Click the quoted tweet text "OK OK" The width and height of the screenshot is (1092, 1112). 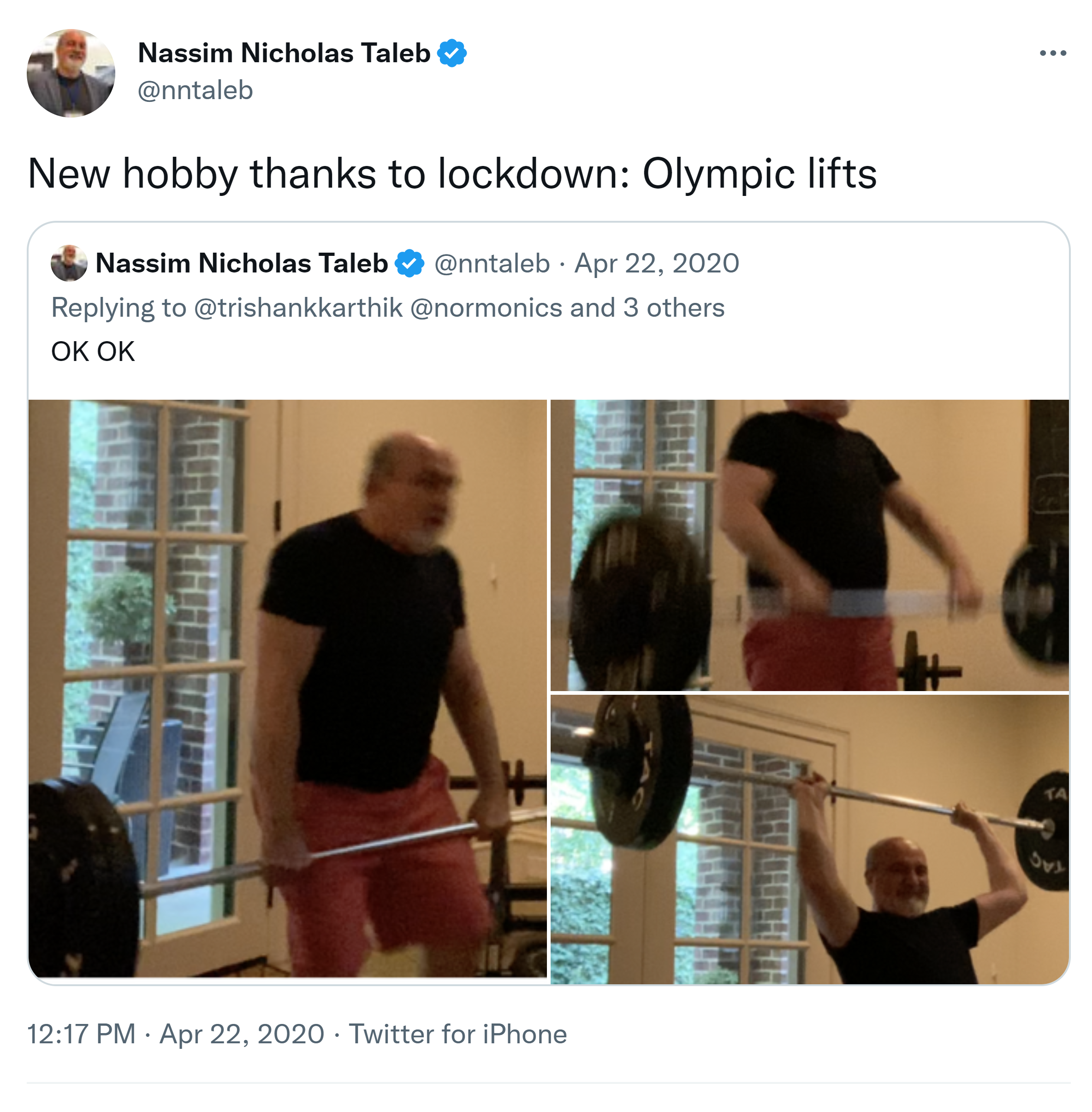tap(93, 351)
